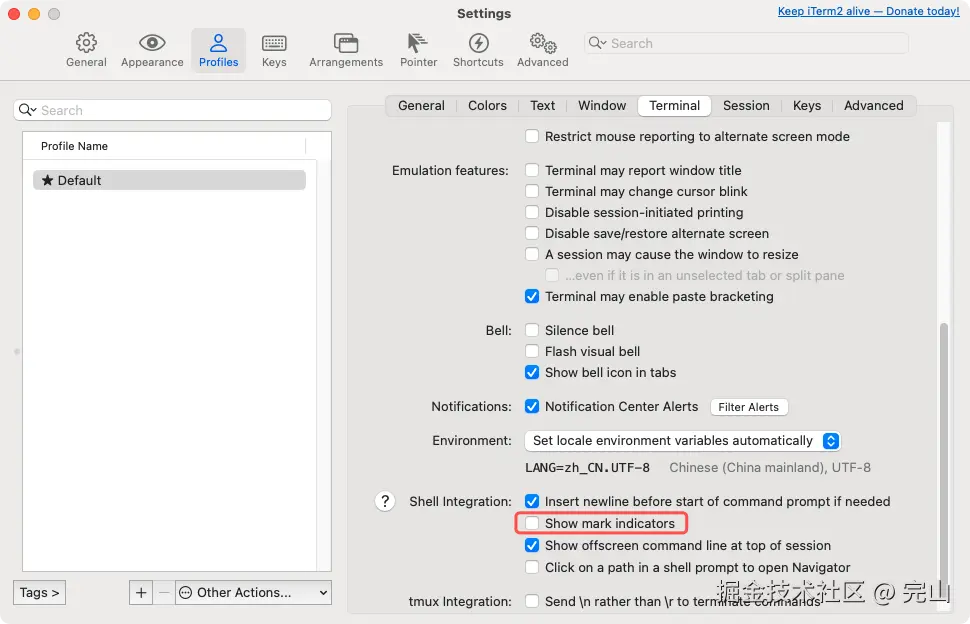
Task: Enable Restrict mouse reporting to alternate screen mode
Action: (531, 136)
